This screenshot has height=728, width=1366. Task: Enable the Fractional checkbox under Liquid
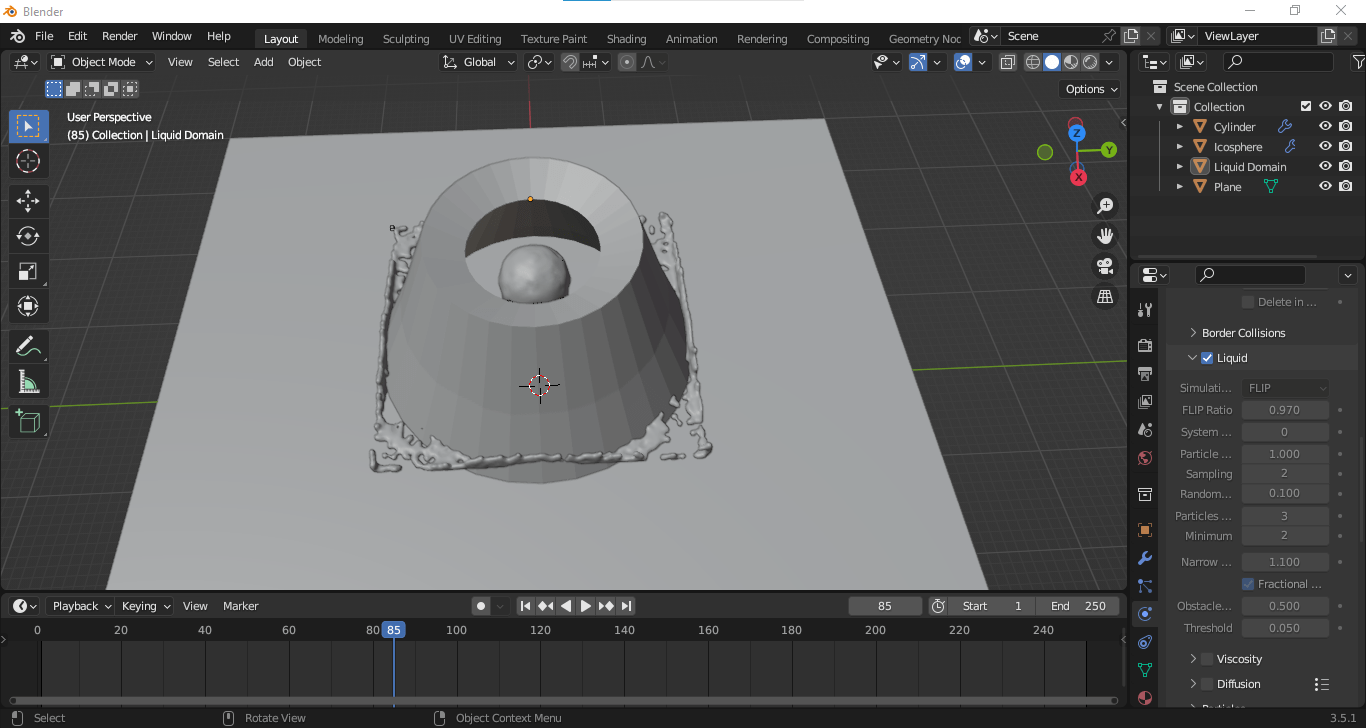pos(1248,583)
